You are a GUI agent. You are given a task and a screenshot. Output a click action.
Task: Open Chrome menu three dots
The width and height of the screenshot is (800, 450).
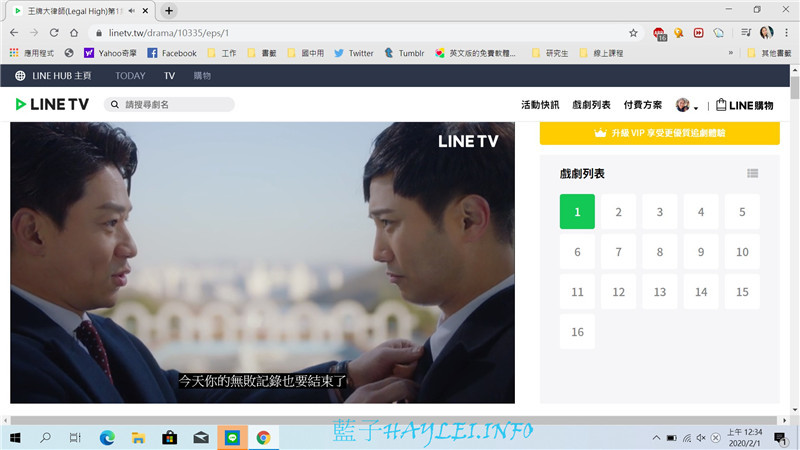[x=786, y=33]
